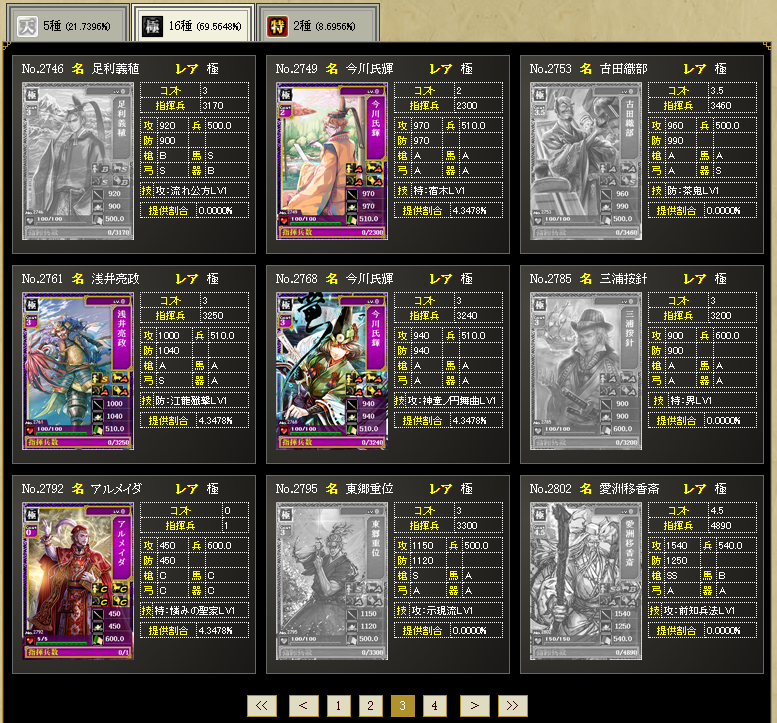Screen dimensions: 777x723
Task: Open card thumbnail of 今川氏輝 No.2768
Action: point(332,372)
